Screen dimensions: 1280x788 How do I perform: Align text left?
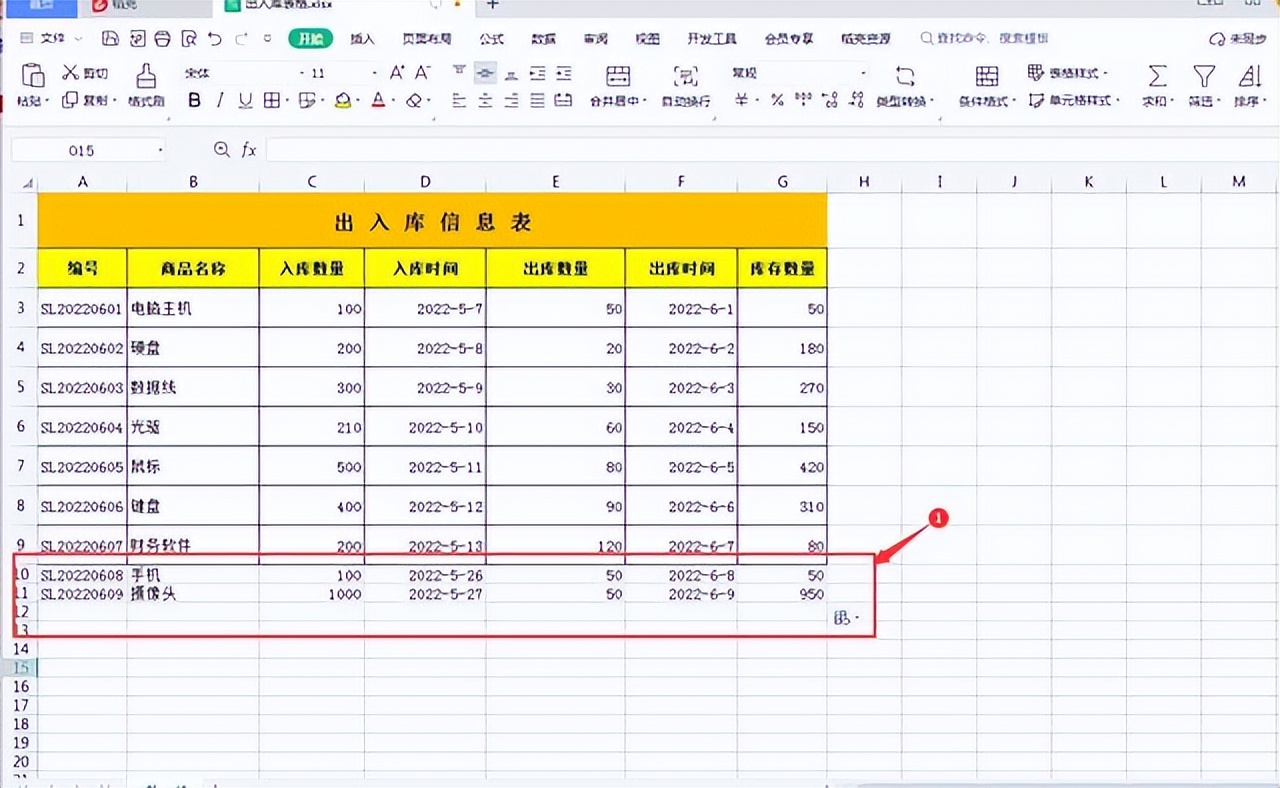459,100
